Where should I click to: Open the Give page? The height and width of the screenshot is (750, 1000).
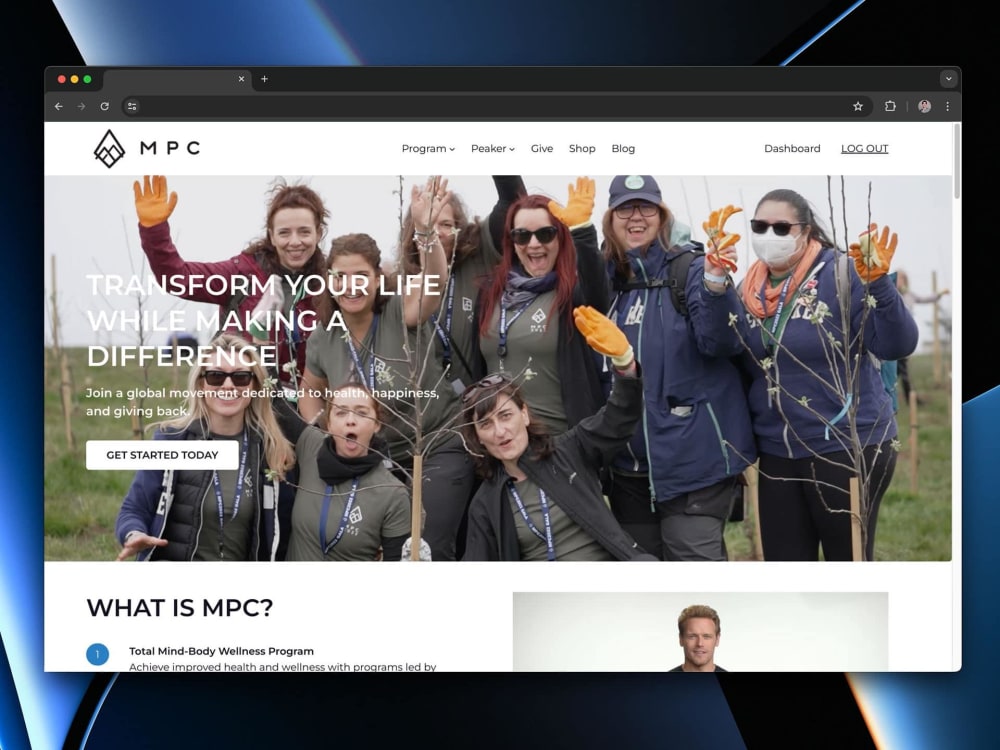tap(542, 149)
